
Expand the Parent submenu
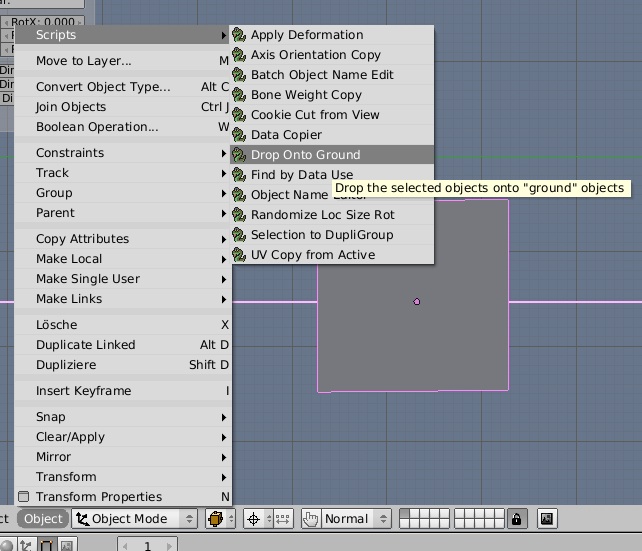click(x=123, y=213)
